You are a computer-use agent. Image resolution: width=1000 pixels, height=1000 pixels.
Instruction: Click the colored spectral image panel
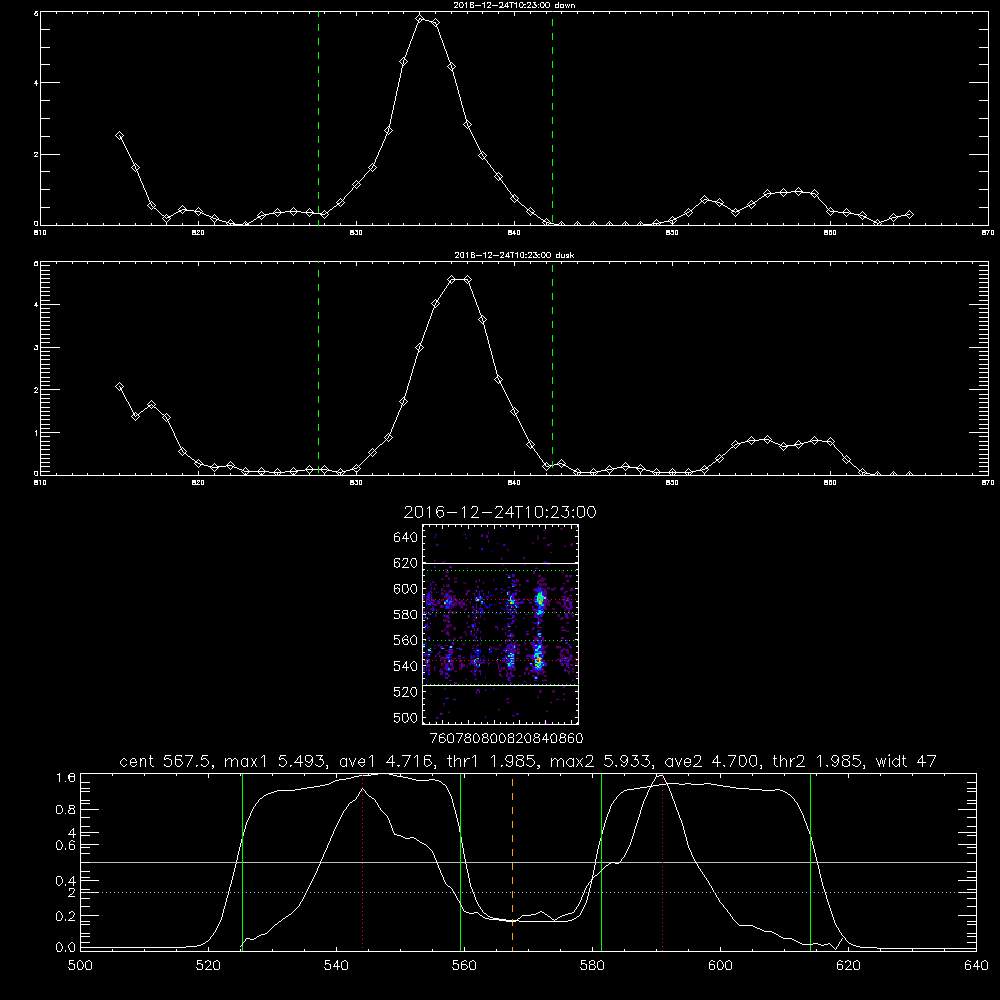(501, 624)
